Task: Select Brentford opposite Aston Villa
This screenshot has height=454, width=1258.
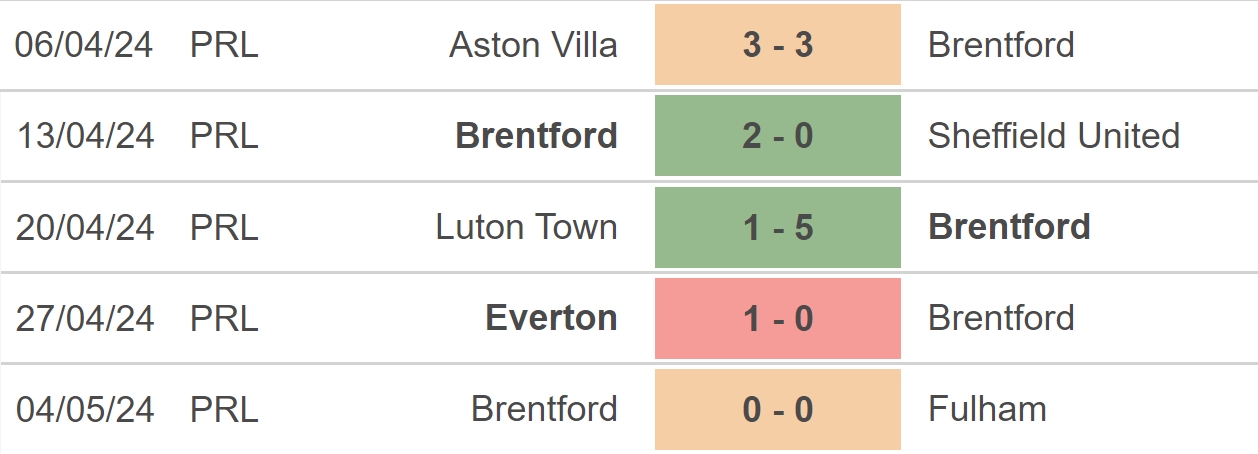Action: coord(1001,45)
